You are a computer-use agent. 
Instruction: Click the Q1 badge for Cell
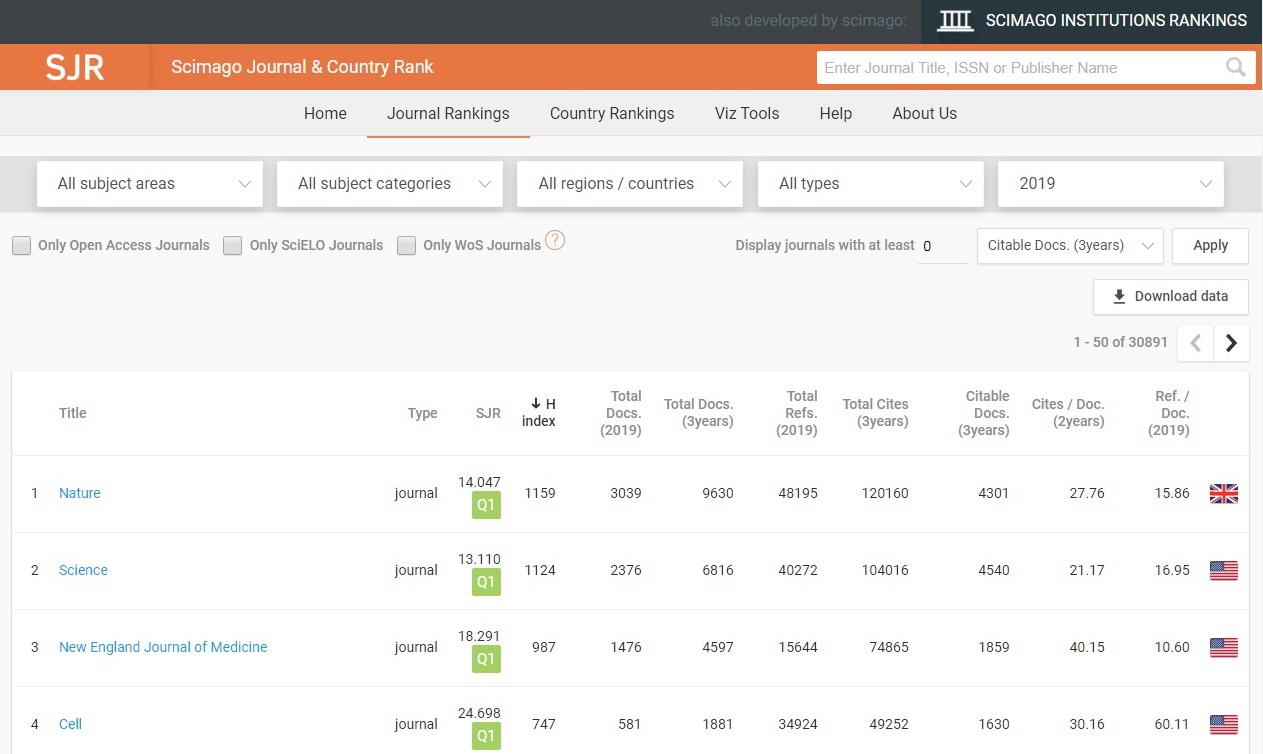pos(486,736)
